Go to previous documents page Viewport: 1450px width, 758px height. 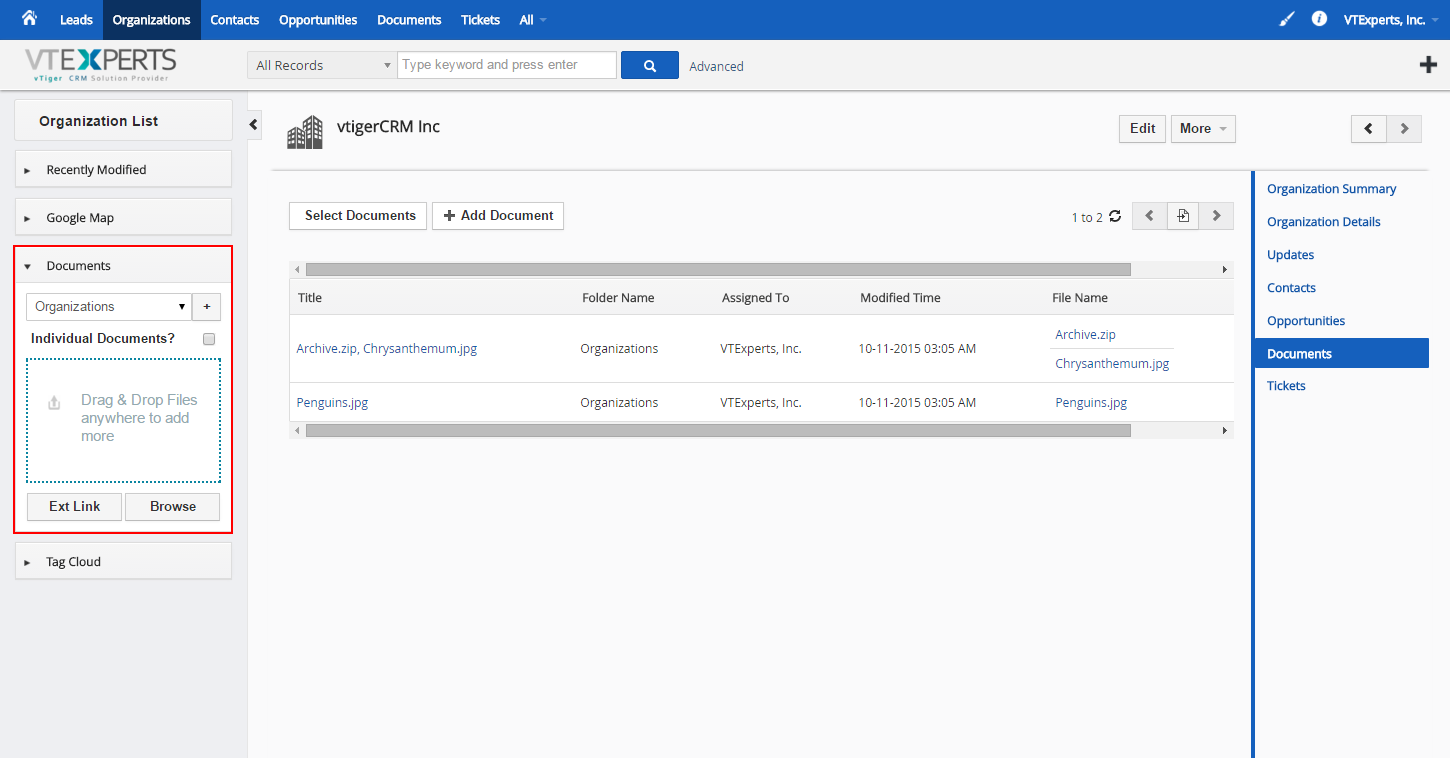point(1149,216)
